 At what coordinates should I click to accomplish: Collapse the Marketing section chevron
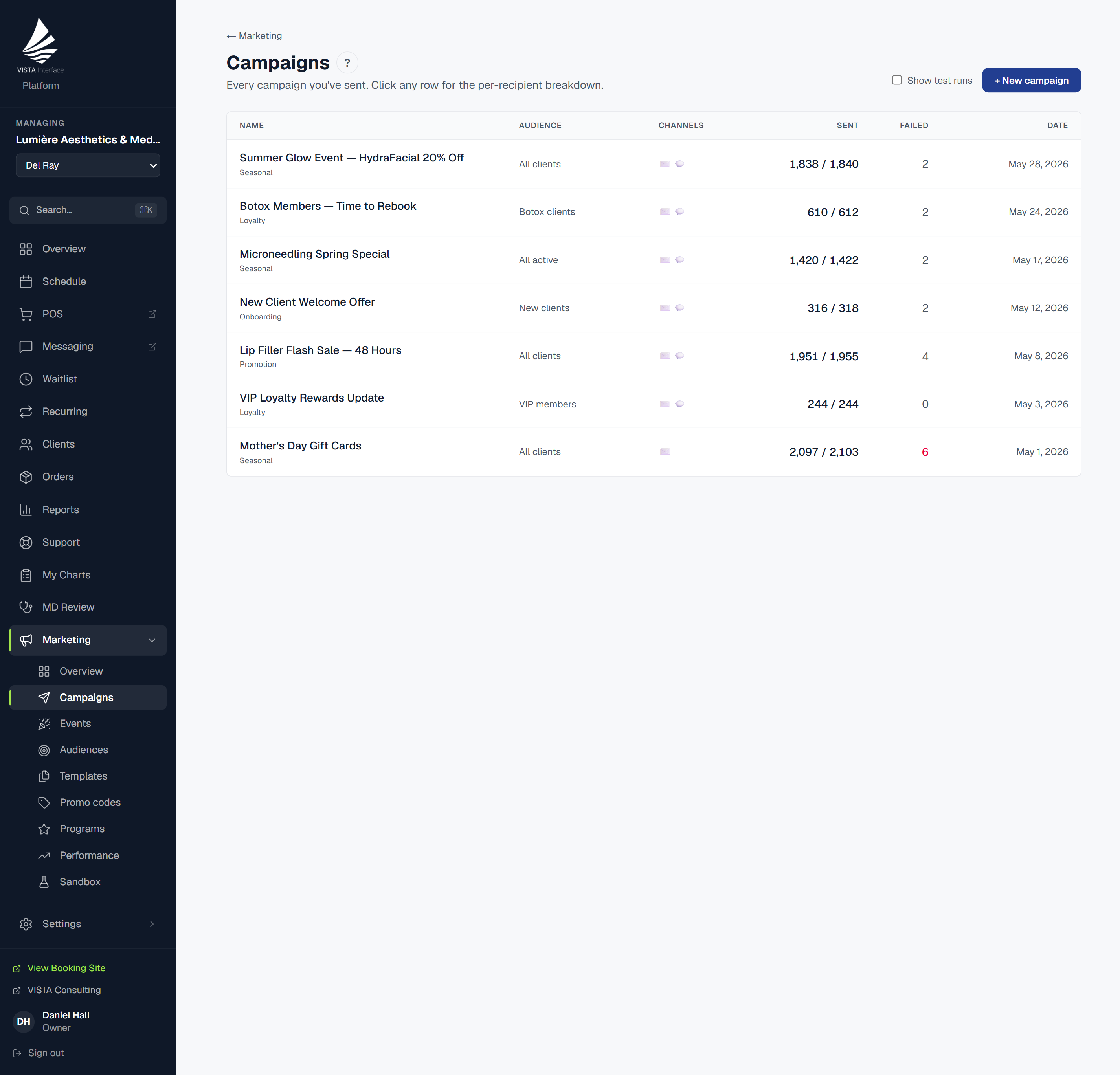pyautogui.click(x=152, y=640)
